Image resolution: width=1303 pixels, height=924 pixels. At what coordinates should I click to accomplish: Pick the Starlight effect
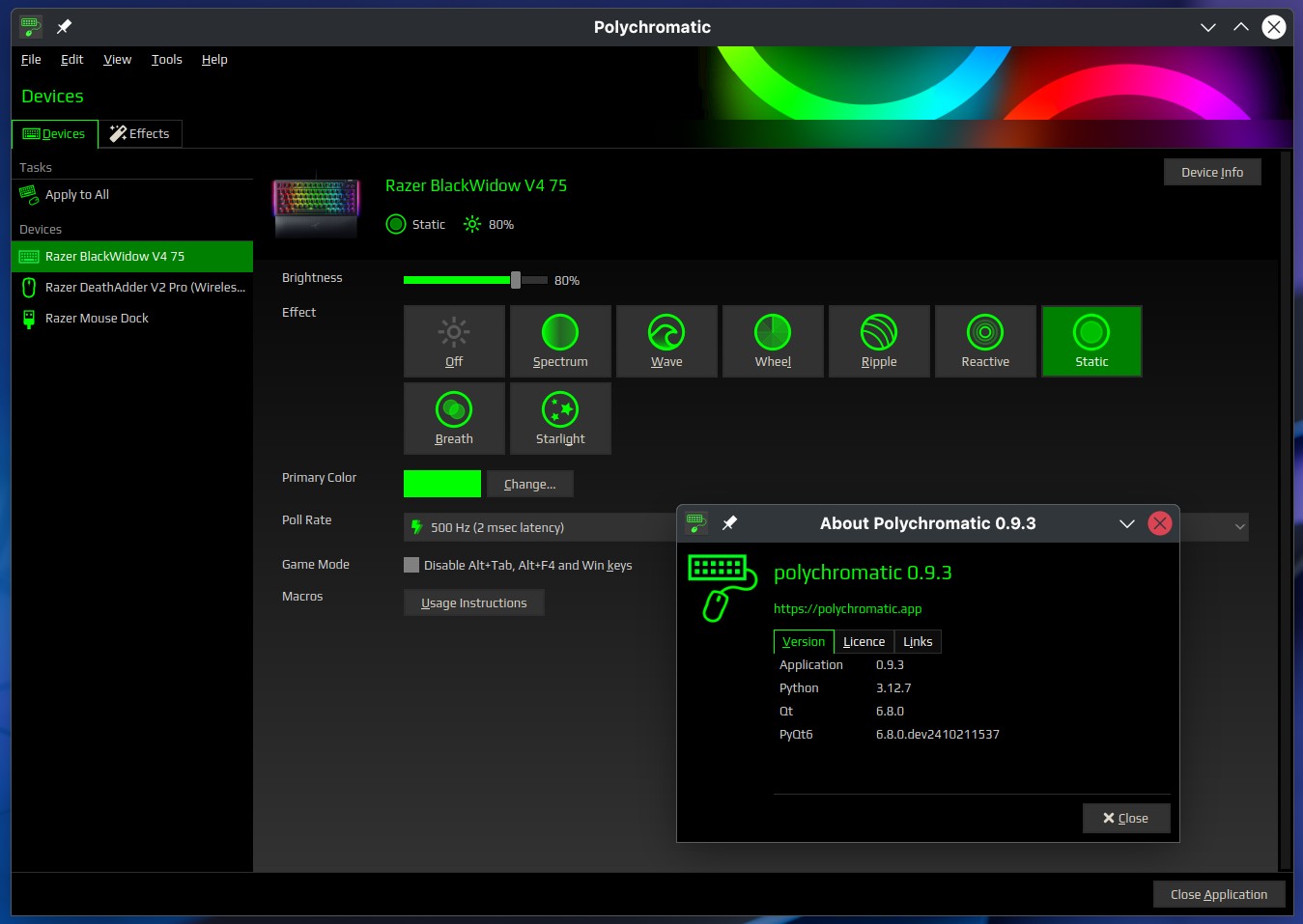pos(560,418)
